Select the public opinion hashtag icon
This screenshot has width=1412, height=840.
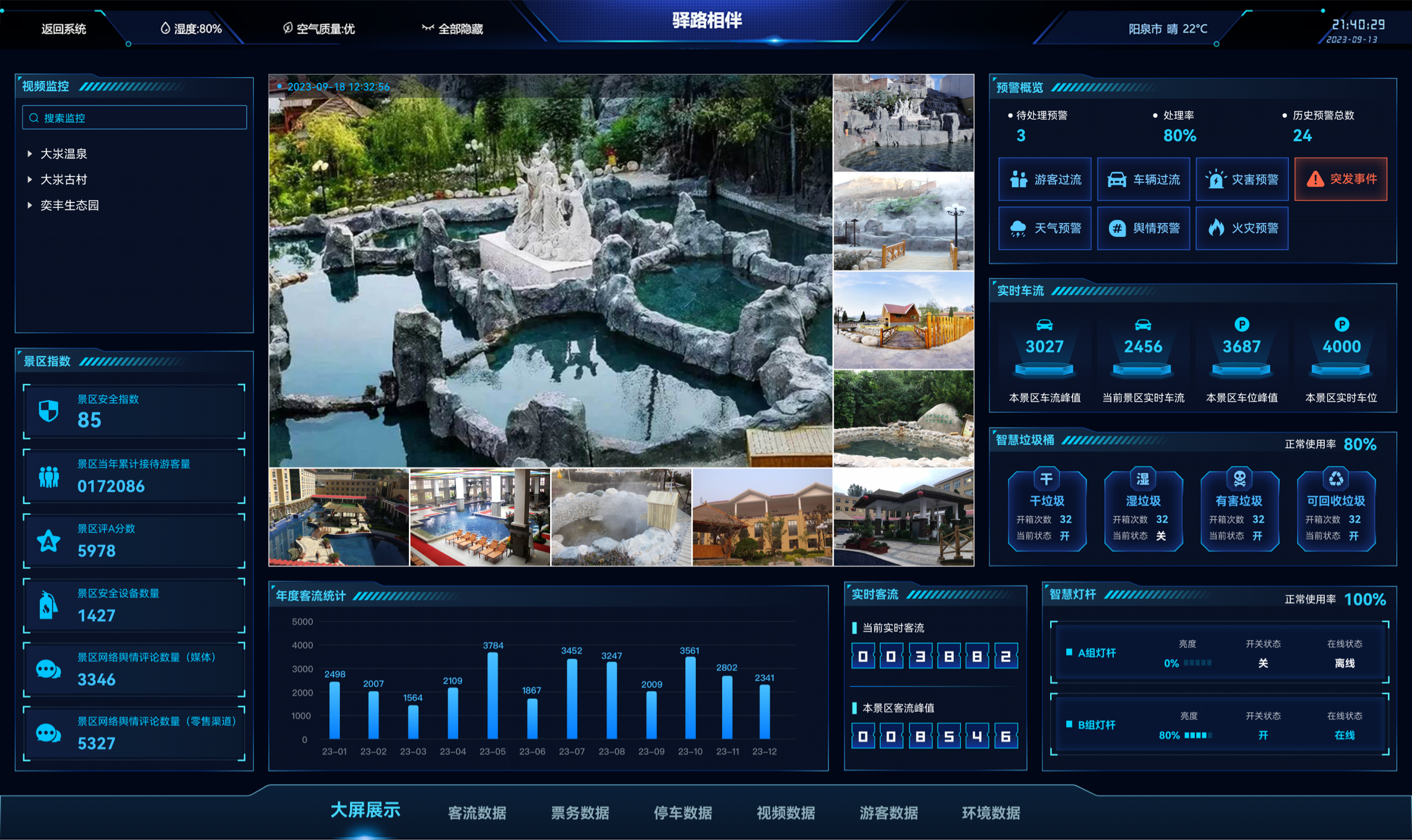click(1116, 228)
